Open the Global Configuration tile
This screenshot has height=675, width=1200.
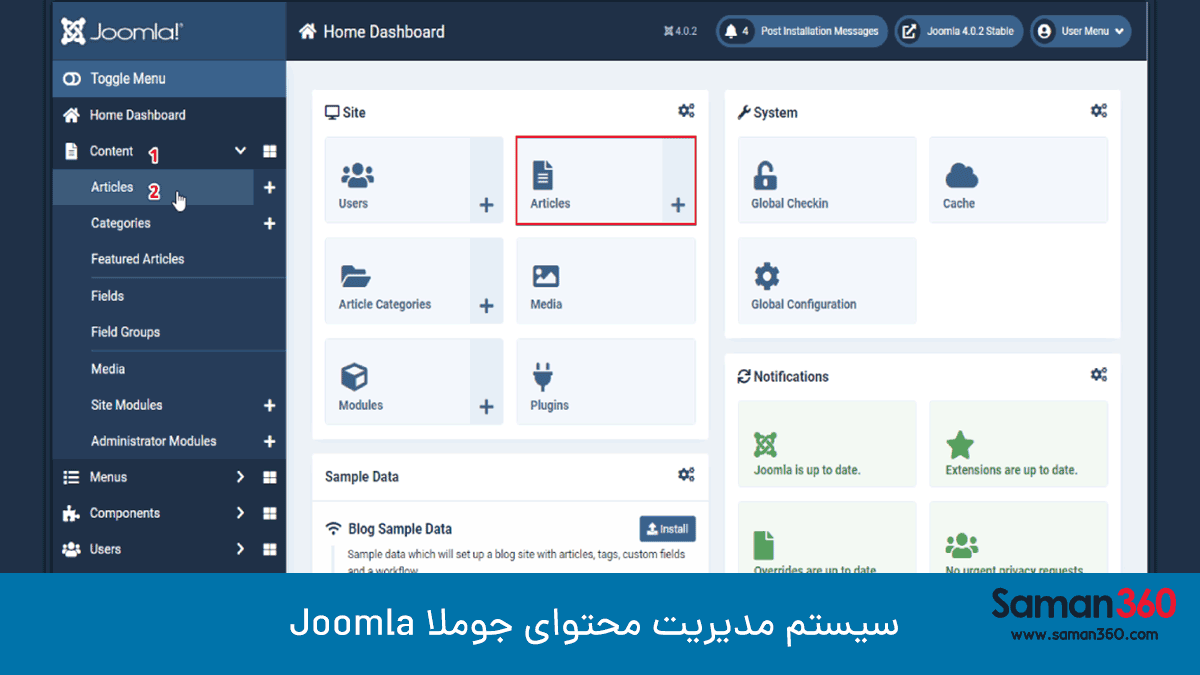(827, 281)
